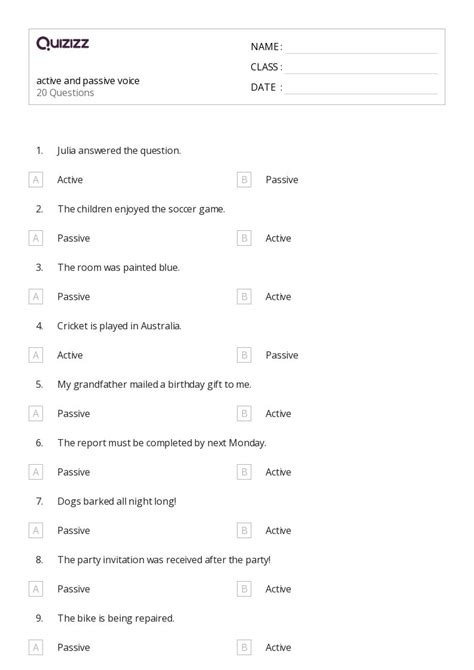
Task: Tick box A Active for Cricket question
Action: click(x=35, y=356)
